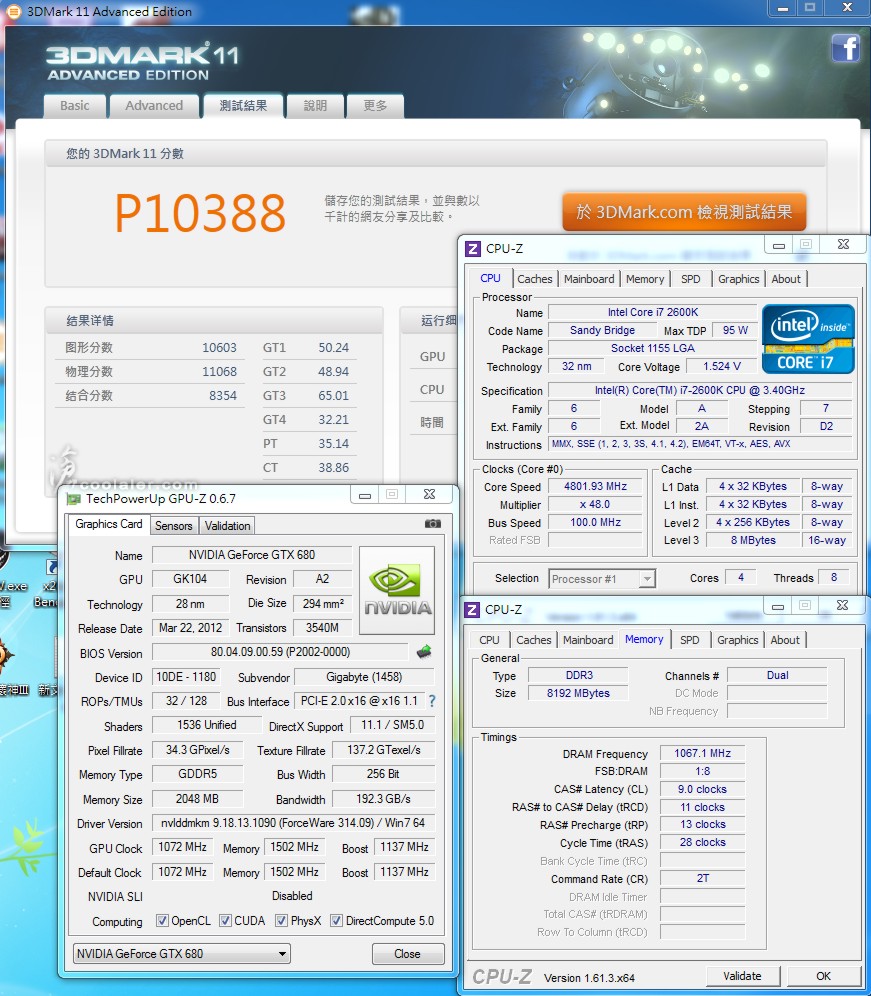
Task: Open the Validation tab in GPU-Z
Action: (227, 526)
